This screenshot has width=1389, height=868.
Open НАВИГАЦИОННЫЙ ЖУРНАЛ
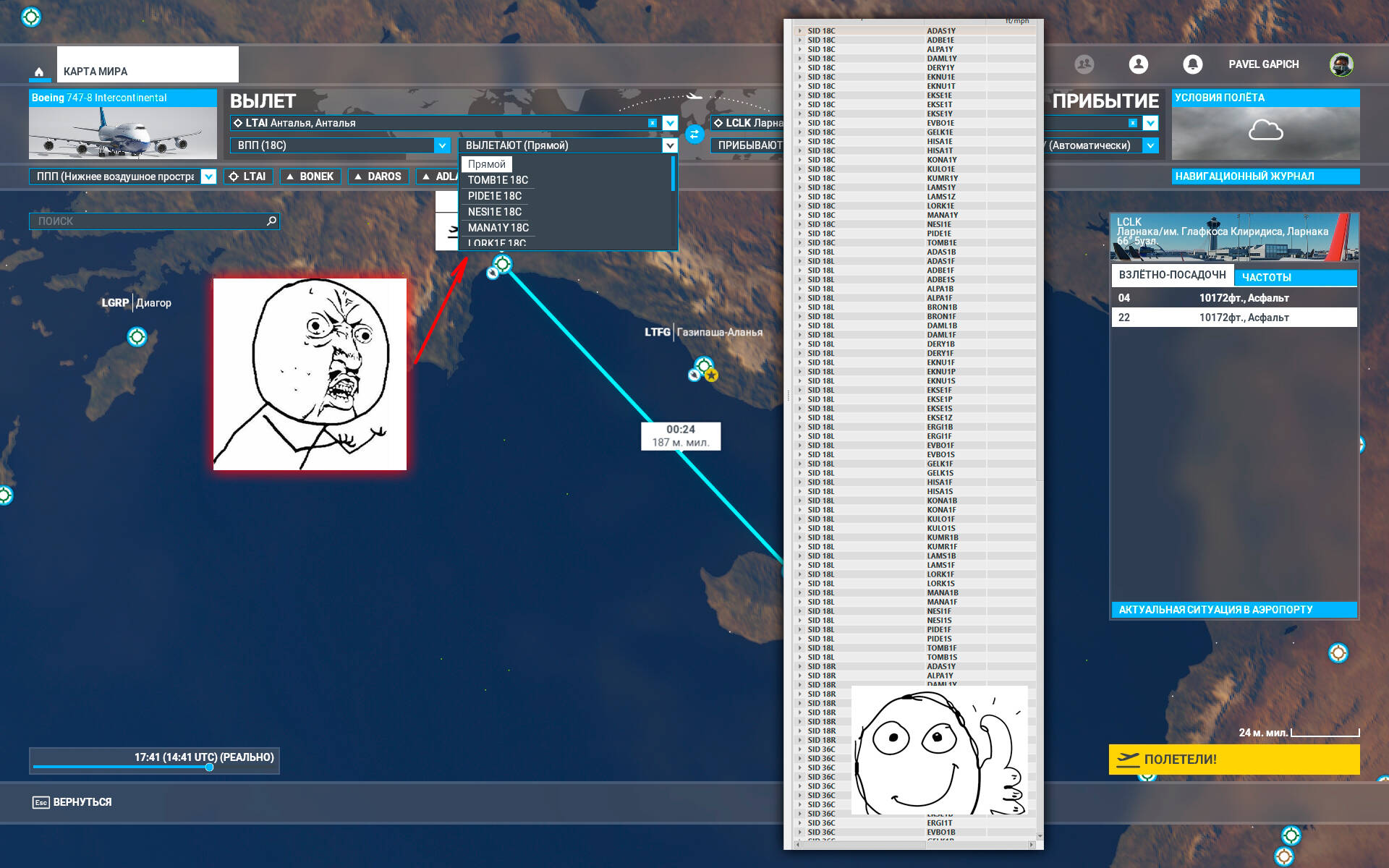click(1265, 176)
